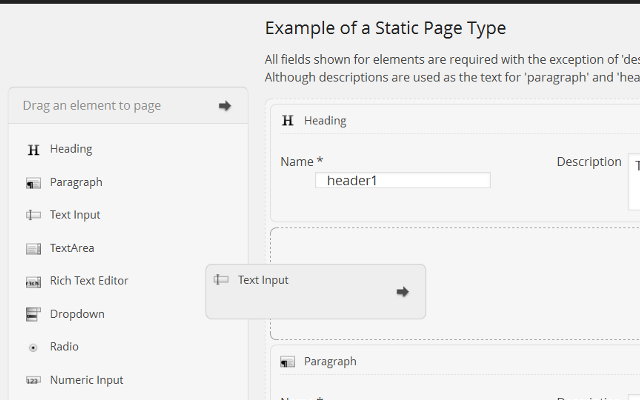This screenshot has height=400, width=640.
Task: Click the Dropdown element icon
Action: (x=33, y=314)
